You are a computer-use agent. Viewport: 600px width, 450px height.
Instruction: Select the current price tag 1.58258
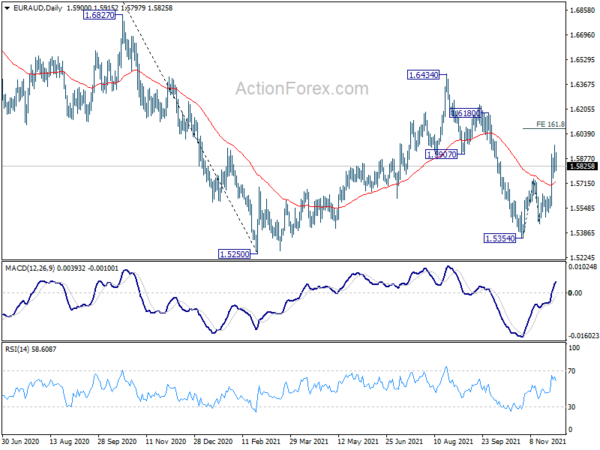pos(582,166)
